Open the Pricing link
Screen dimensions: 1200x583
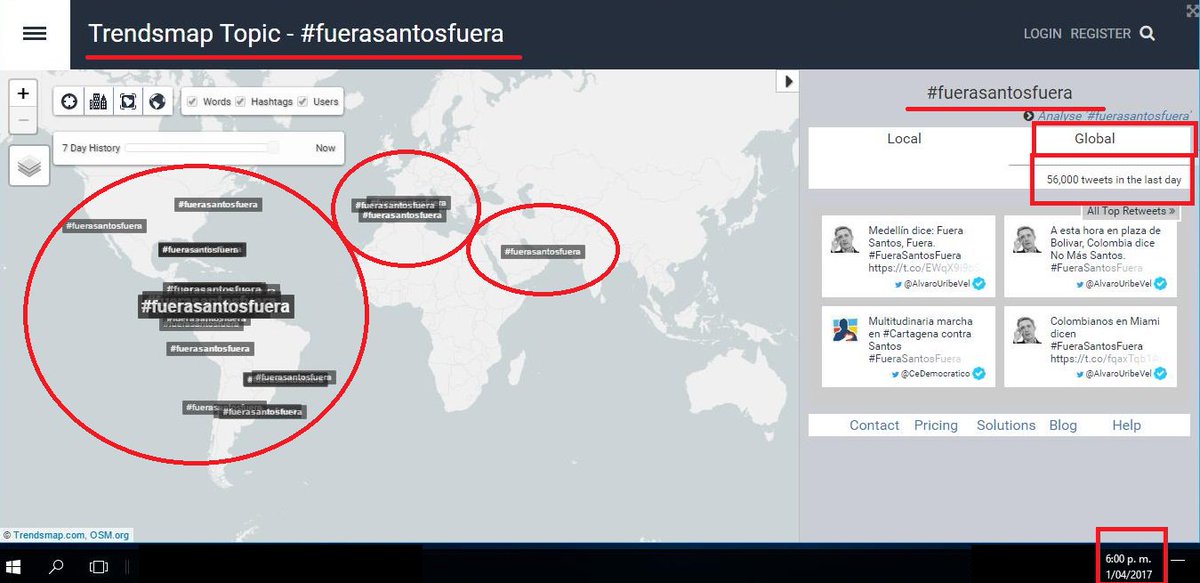[936, 425]
